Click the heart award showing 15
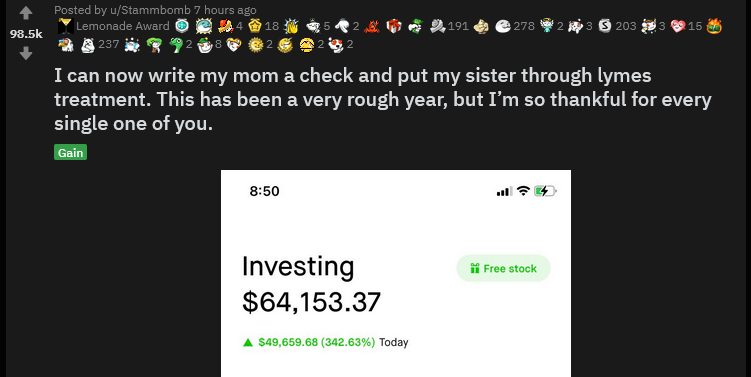The image size is (751, 377). [678, 26]
